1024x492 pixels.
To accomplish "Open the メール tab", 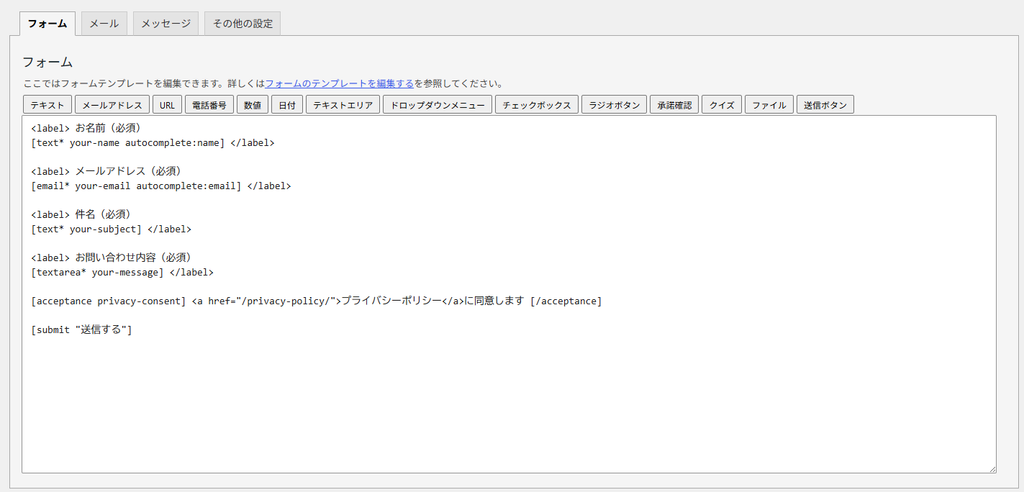I will click(x=104, y=24).
